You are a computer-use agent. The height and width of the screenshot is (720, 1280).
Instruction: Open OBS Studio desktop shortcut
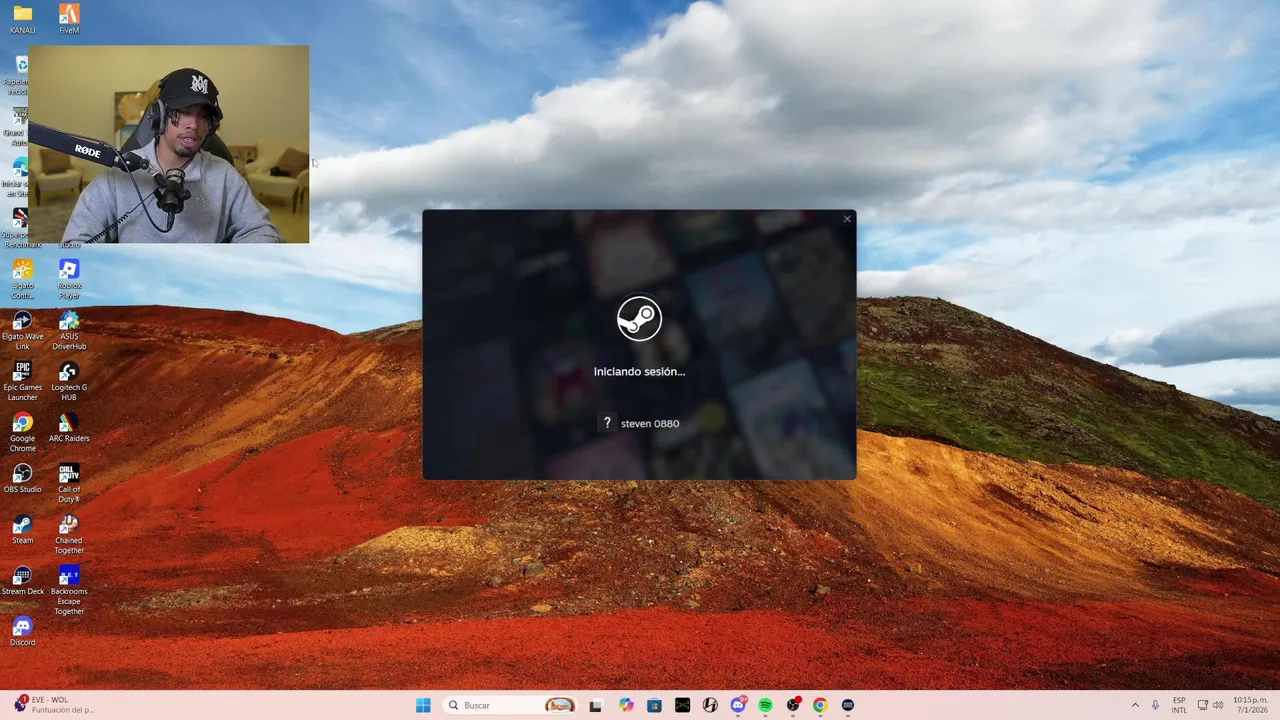[22, 478]
